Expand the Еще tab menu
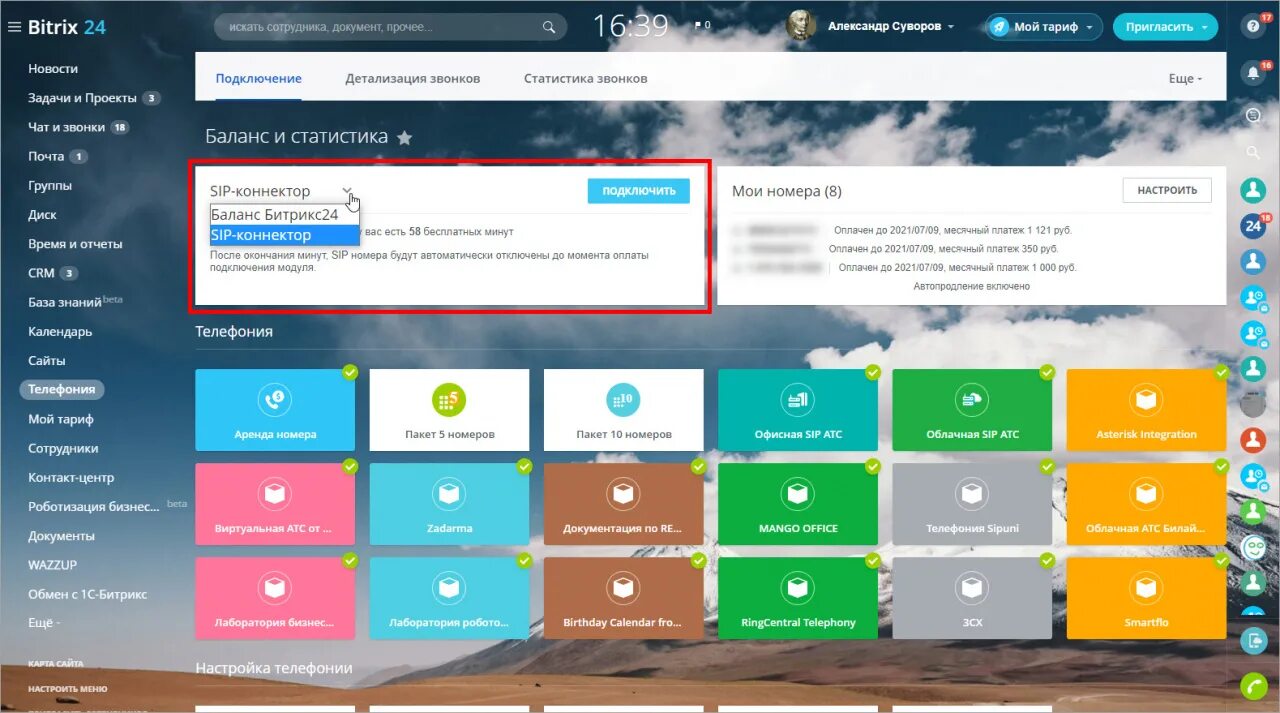 1185,78
